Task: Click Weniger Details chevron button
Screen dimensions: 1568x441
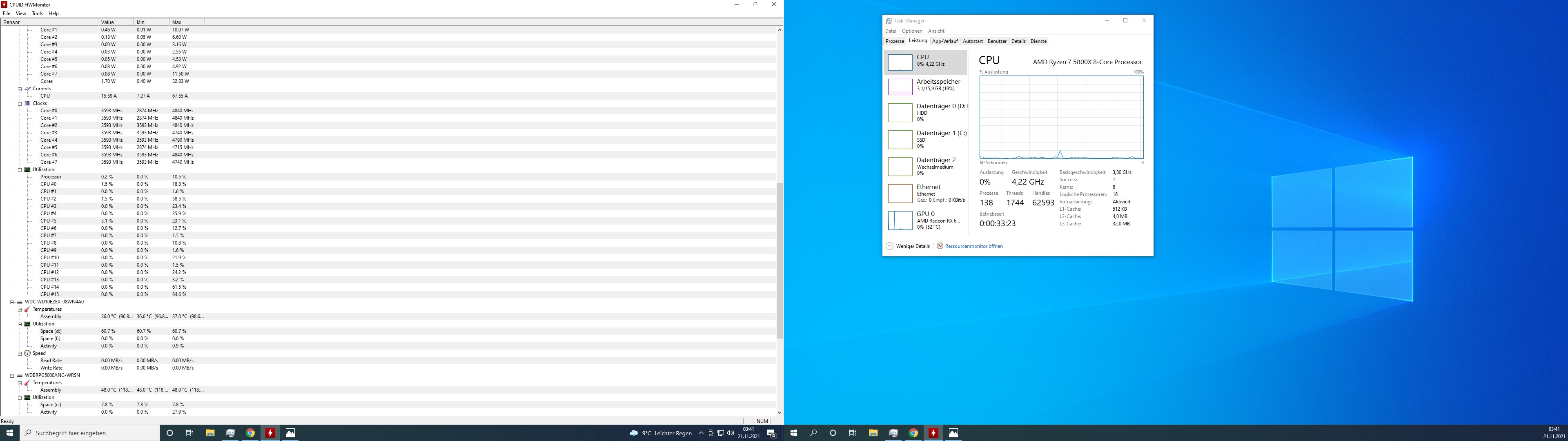Action: (889, 246)
